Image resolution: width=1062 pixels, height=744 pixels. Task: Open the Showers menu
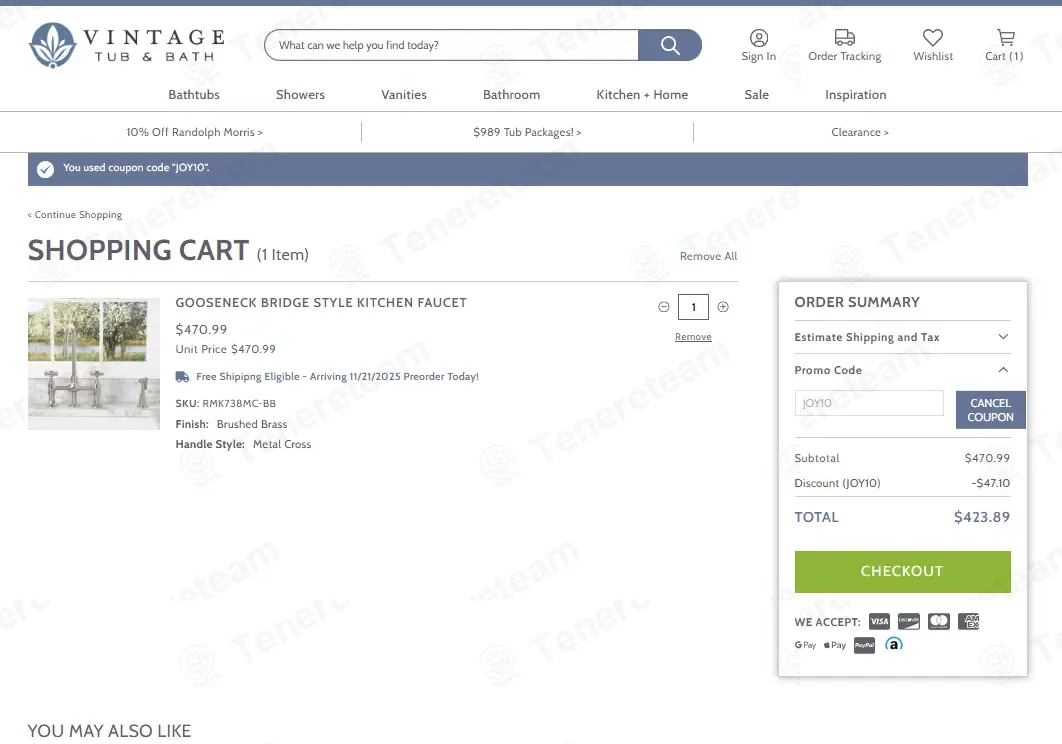point(300,95)
